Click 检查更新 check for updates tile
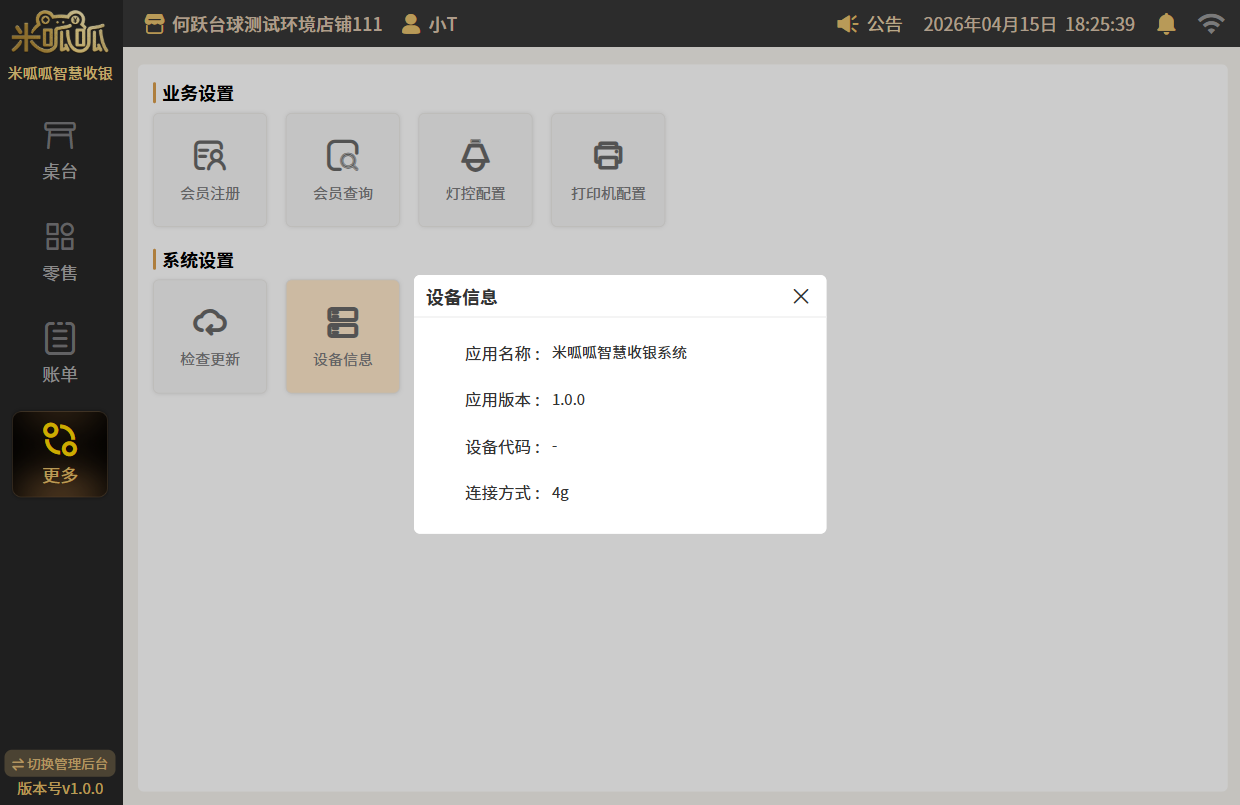 [210, 336]
